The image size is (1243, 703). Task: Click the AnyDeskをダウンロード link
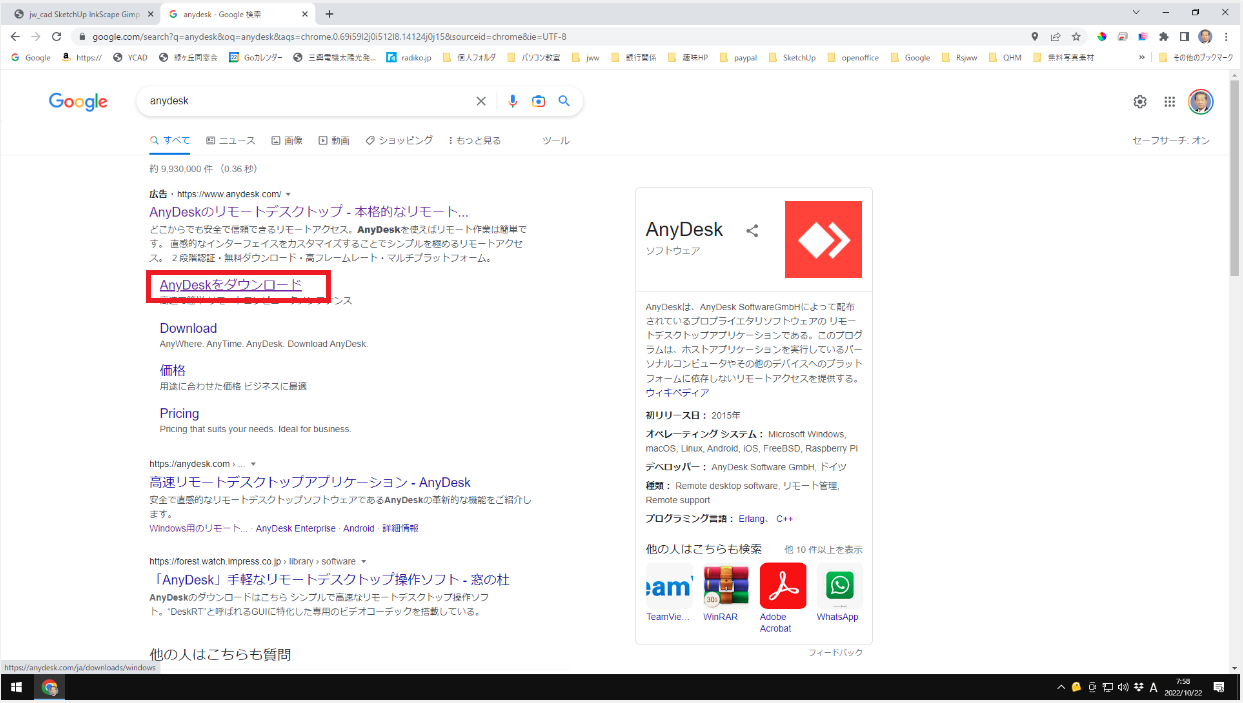click(x=231, y=286)
